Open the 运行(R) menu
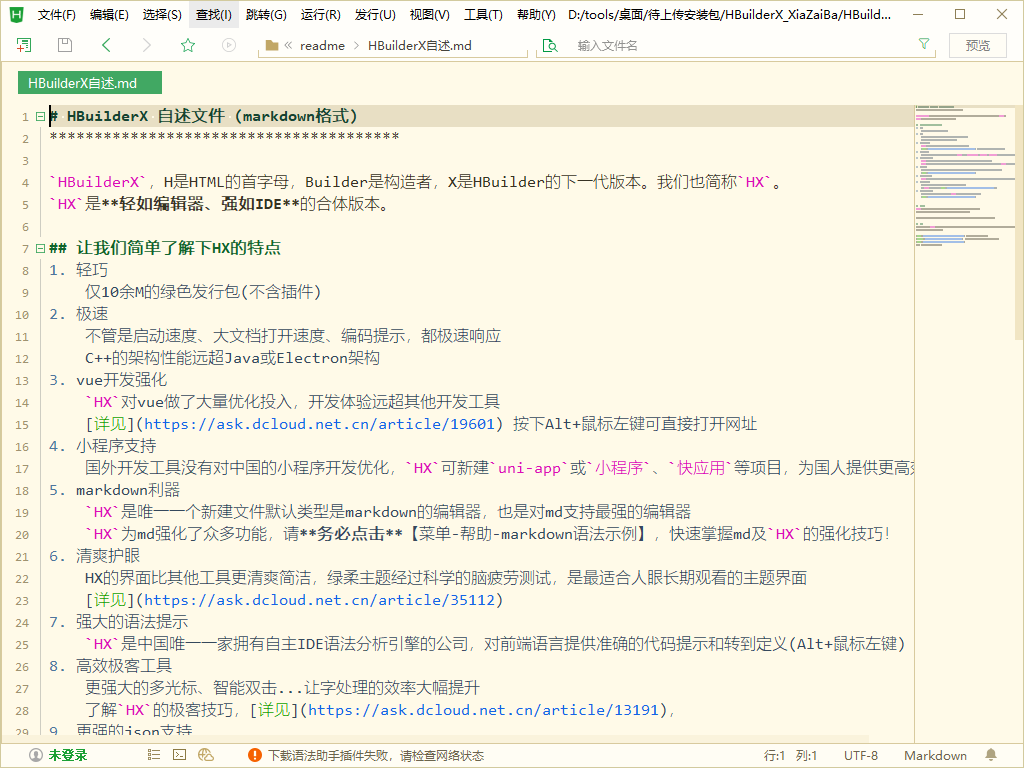Image resolution: width=1024 pixels, height=768 pixels. (x=321, y=14)
